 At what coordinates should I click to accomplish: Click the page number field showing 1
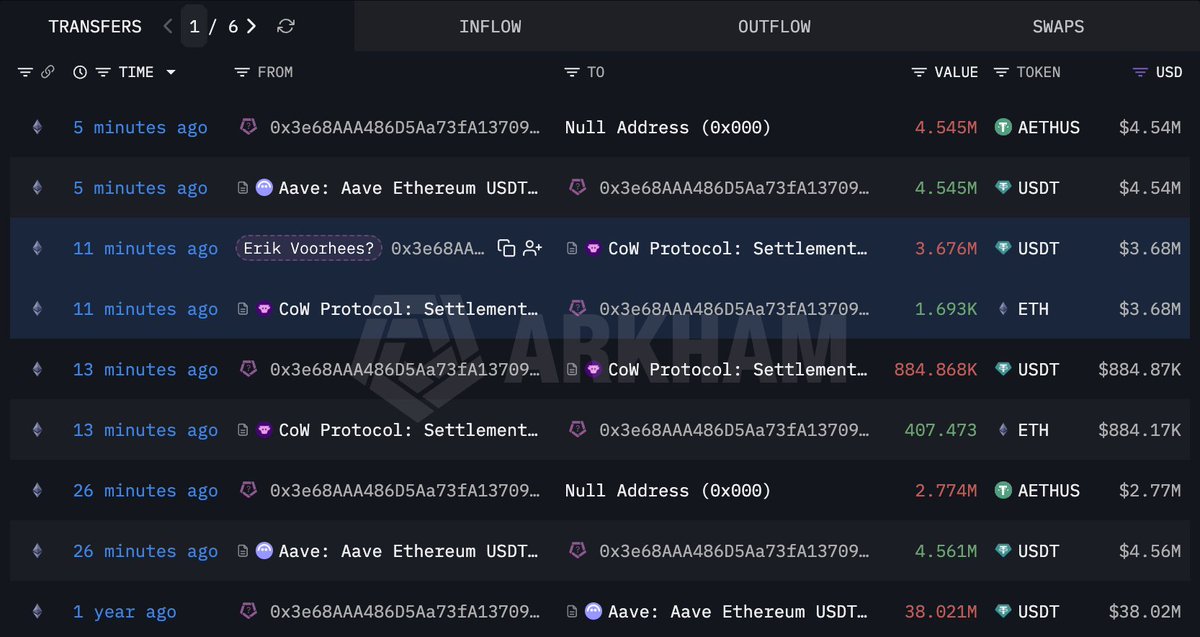coord(194,26)
